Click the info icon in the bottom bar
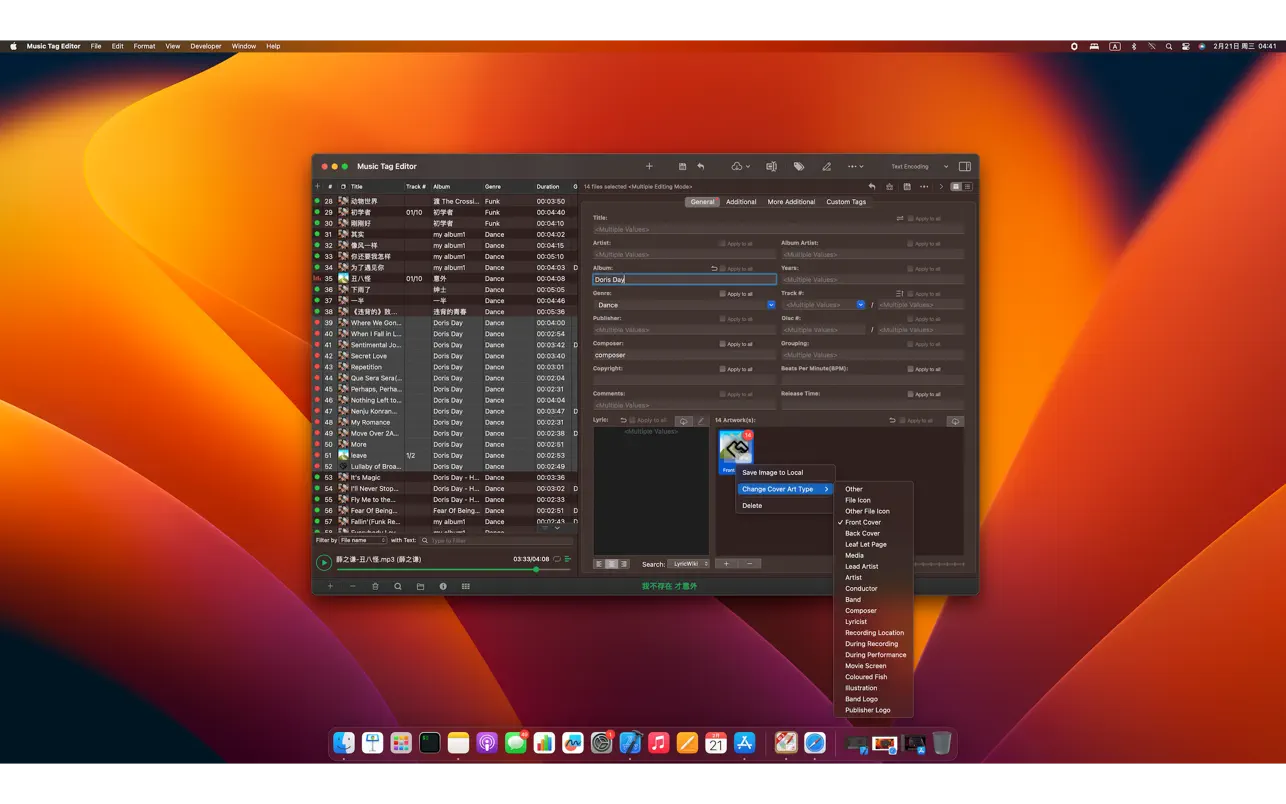Image resolution: width=1286 pixels, height=804 pixels. point(443,586)
